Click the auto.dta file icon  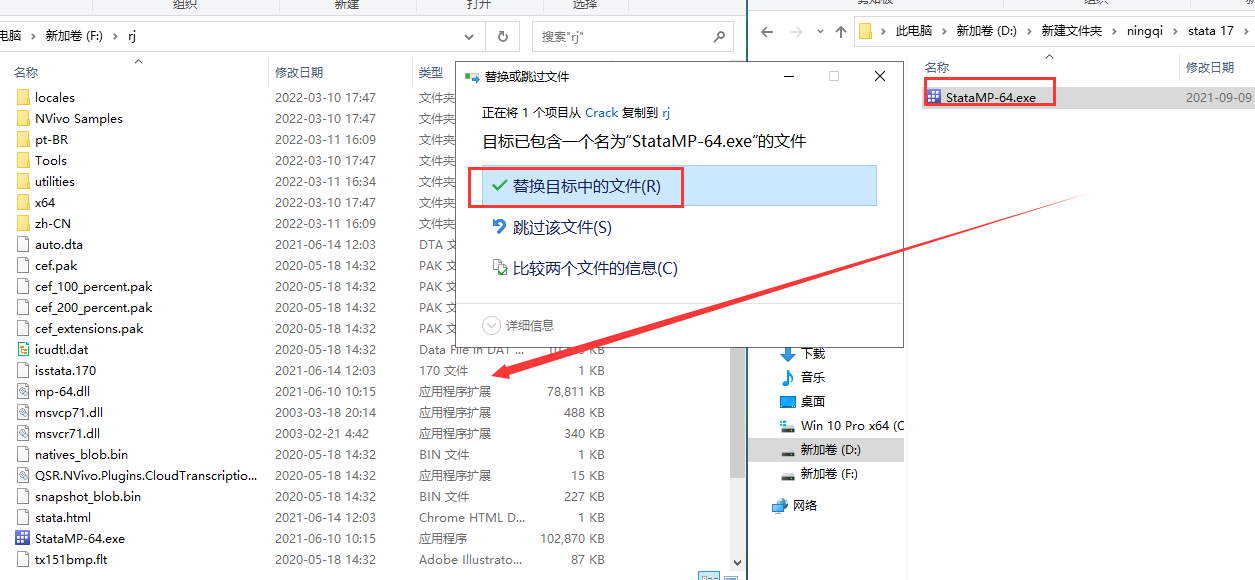coord(24,244)
